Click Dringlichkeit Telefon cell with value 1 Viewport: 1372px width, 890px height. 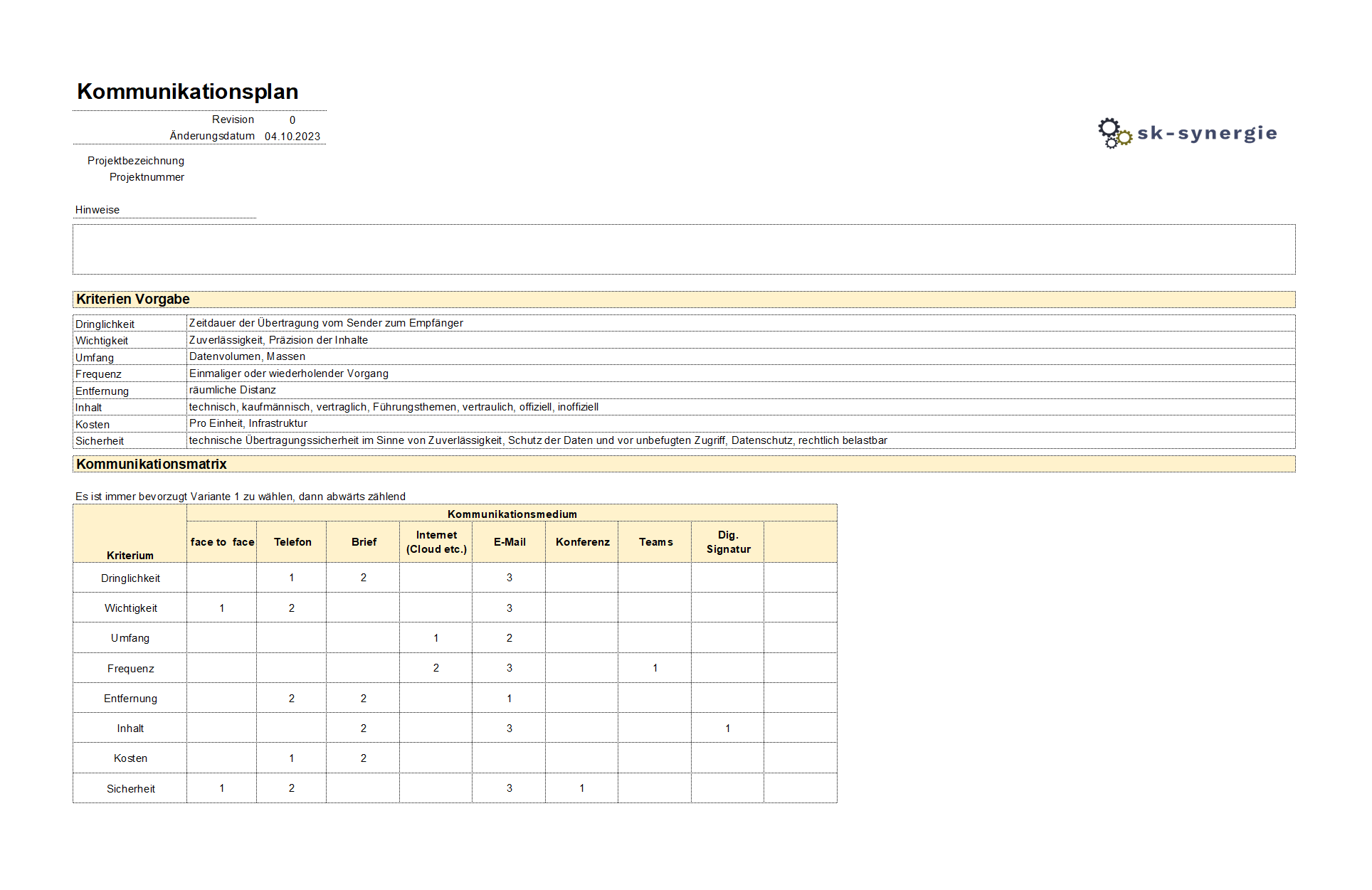[x=292, y=578]
